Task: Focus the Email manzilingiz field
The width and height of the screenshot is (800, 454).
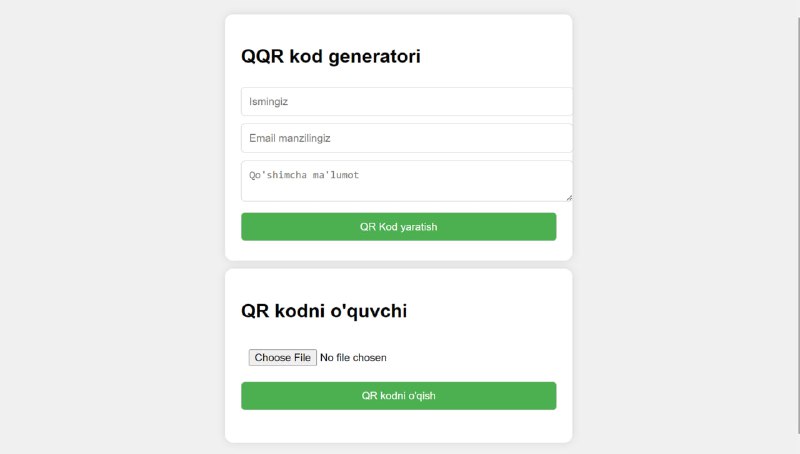Action: [x=407, y=138]
